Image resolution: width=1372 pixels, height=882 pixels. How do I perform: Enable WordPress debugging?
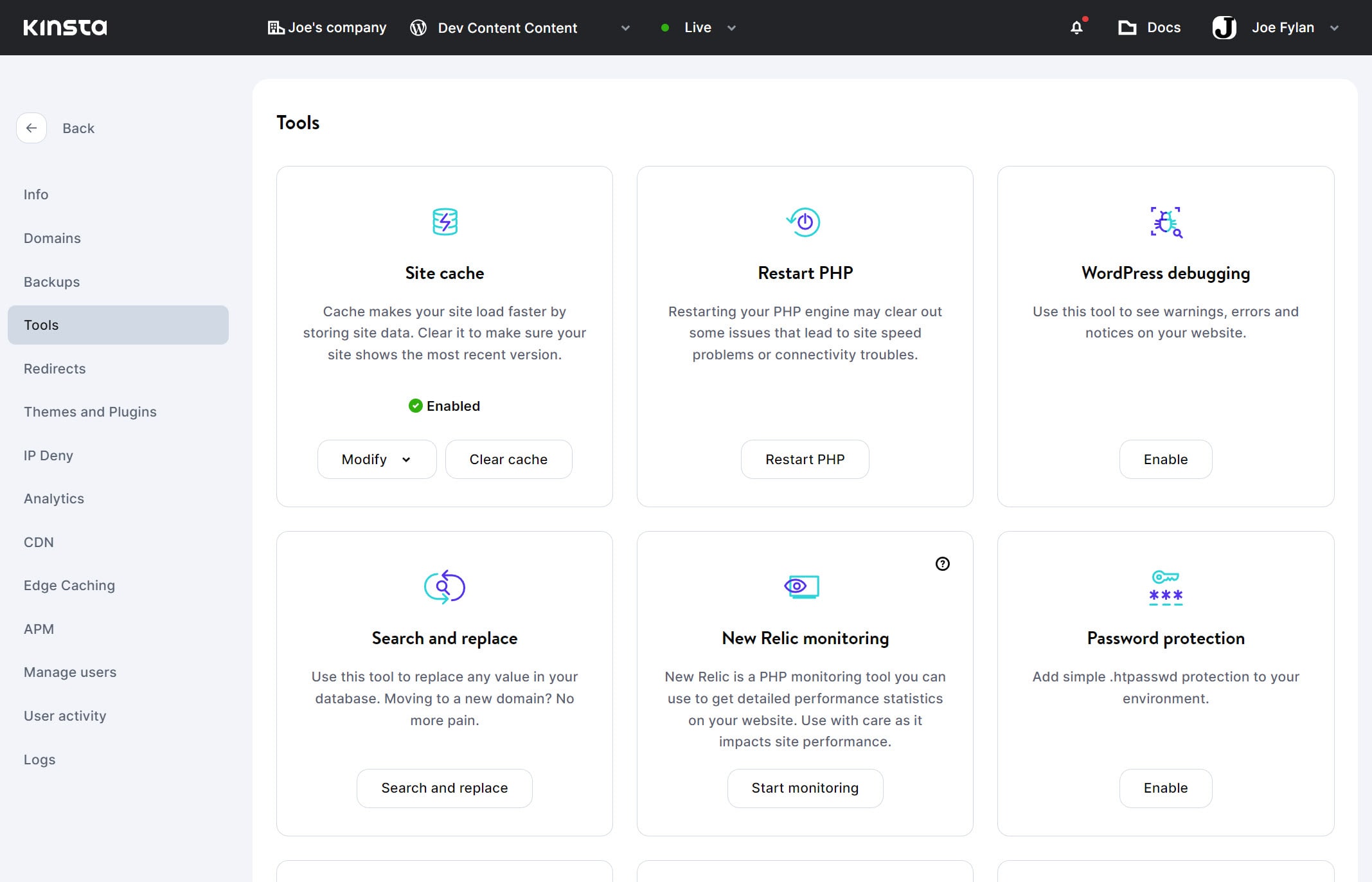1165,459
